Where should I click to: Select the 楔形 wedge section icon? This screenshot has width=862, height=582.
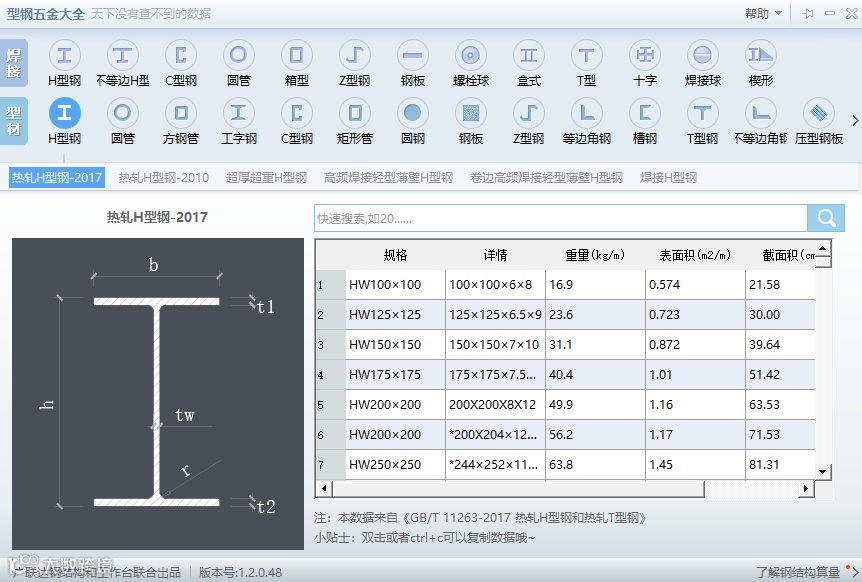click(760, 56)
